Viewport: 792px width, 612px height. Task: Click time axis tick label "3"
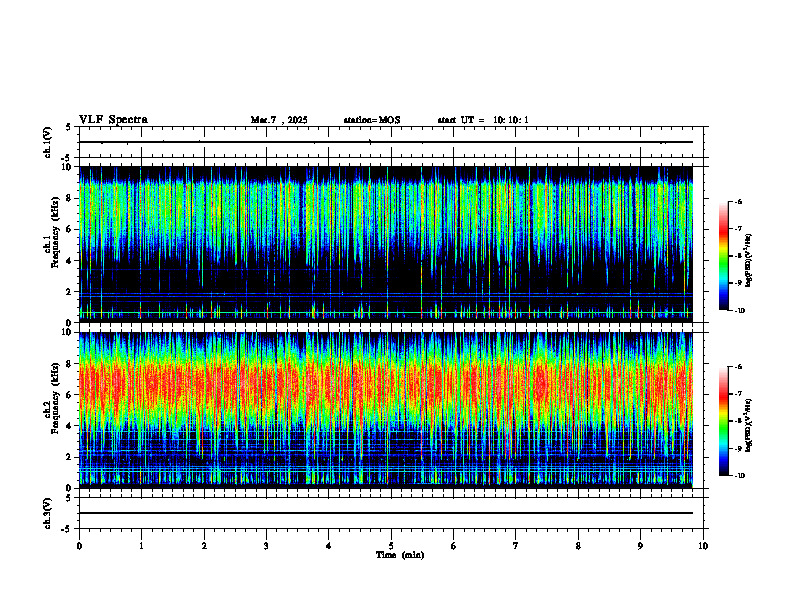click(266, 546)
